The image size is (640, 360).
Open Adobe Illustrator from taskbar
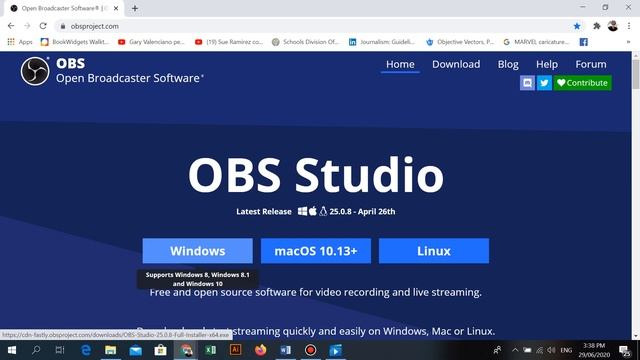pyautogui.click(x=236, y=350)
